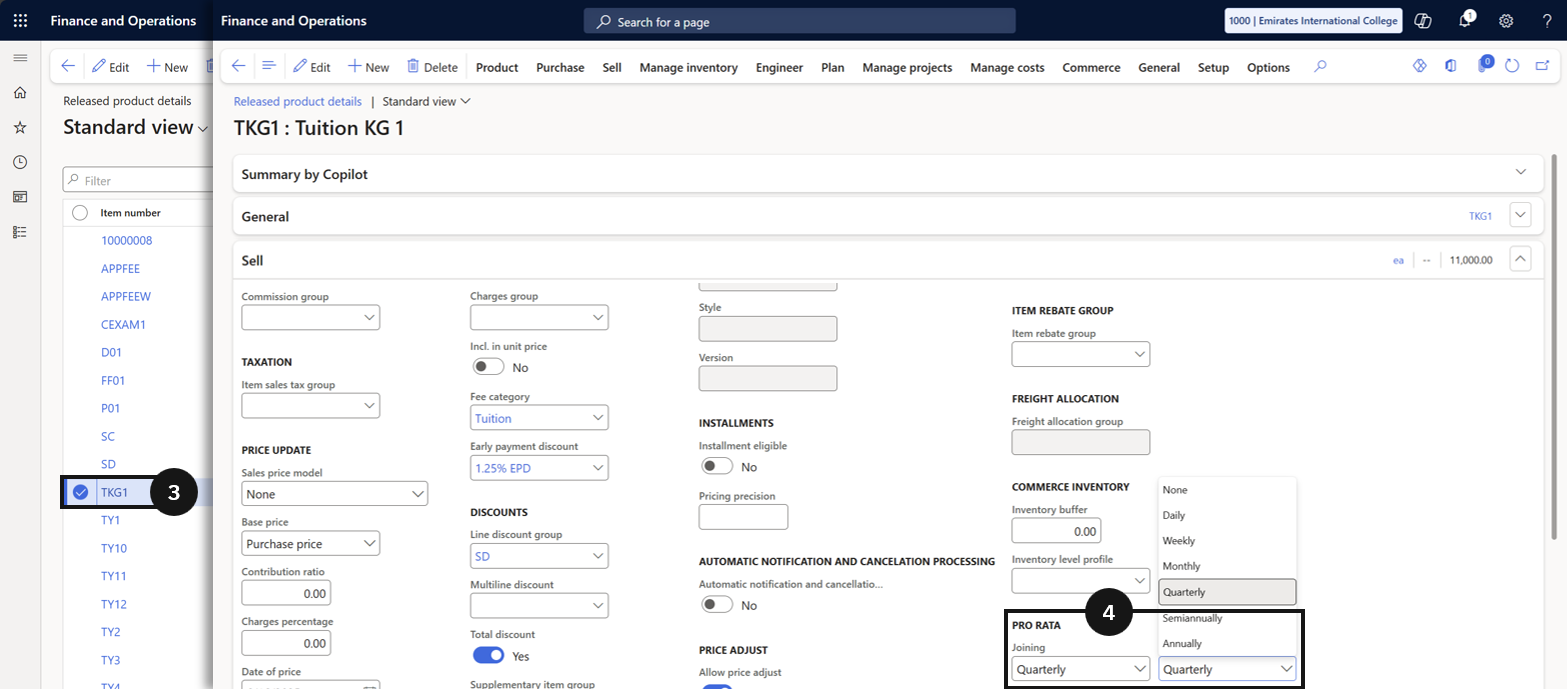This screenshot has width=1567, height=689.
Task: Toggle Installment eligible switch
Action: pos(717,466)
